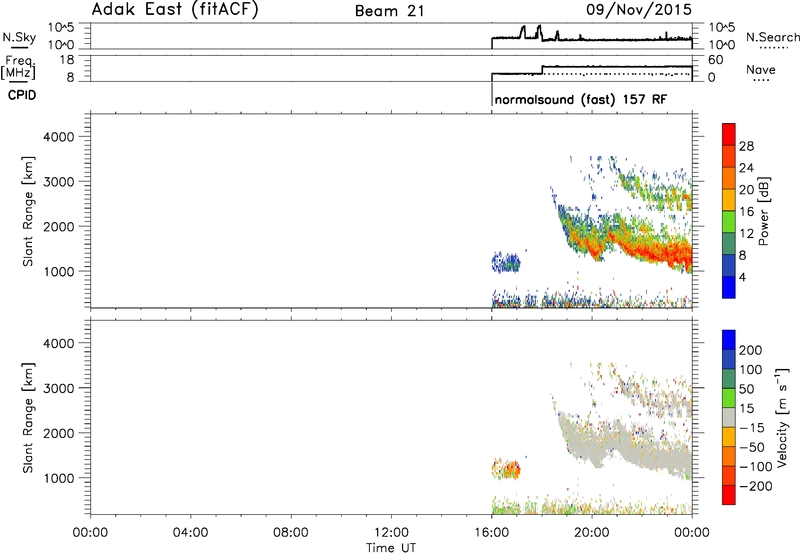Click the "20:00" time tick label
This screenshot has width=800, height=554.
592,533
